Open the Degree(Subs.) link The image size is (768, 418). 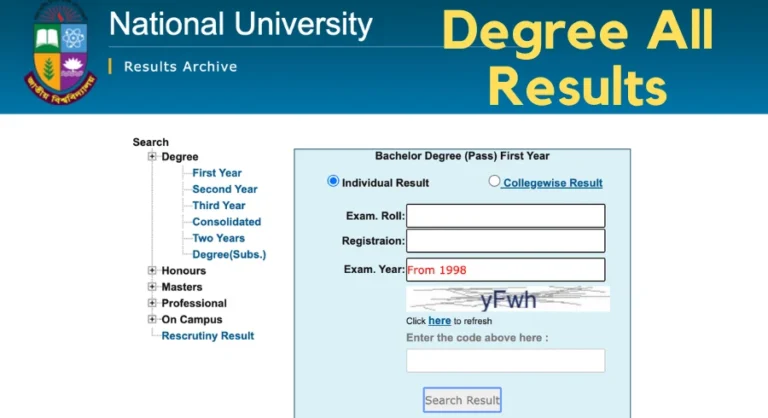[229, 254]
